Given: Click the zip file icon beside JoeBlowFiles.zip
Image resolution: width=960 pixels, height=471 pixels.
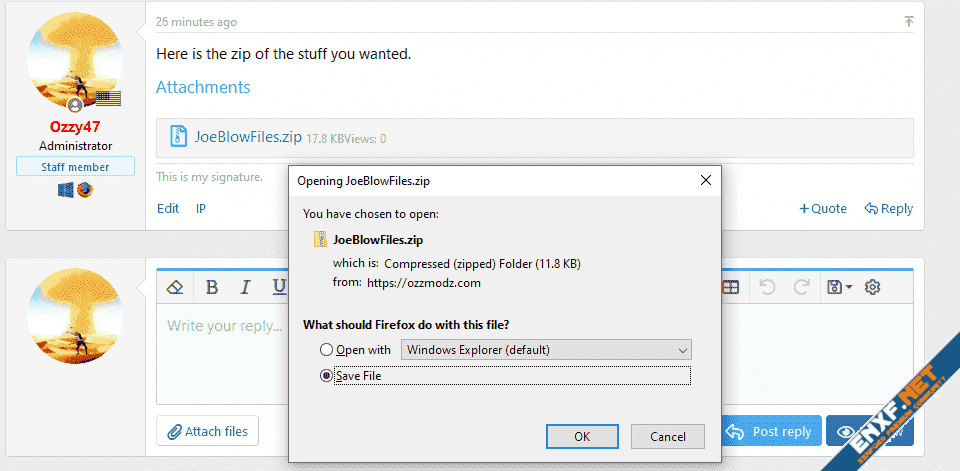Looking at the screenshot, I should point(179,137).
